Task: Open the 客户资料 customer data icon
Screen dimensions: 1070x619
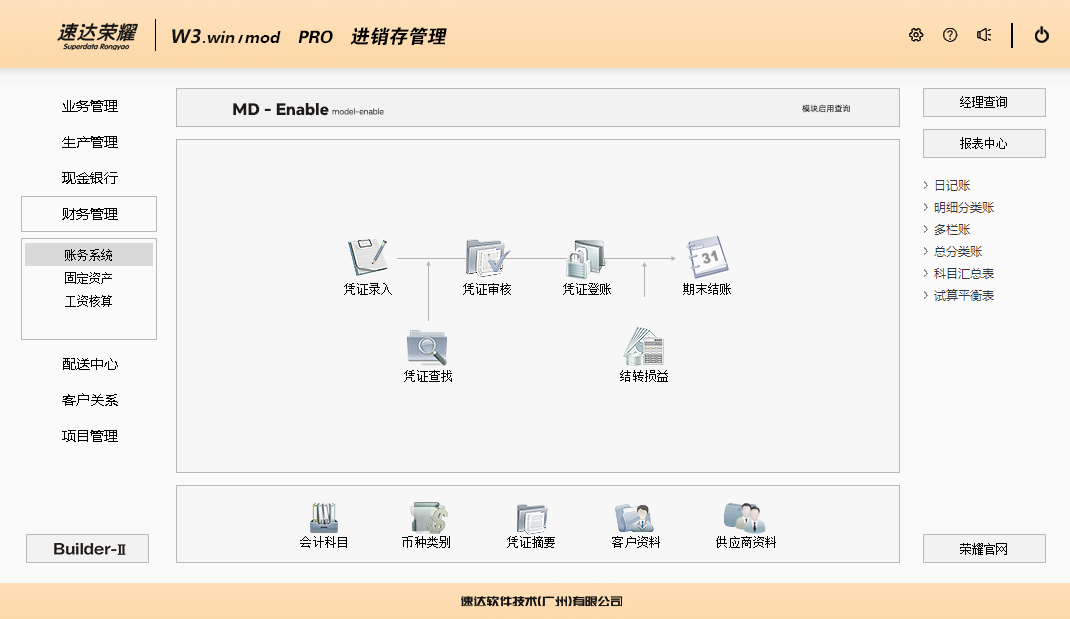Action: [635, 518]
